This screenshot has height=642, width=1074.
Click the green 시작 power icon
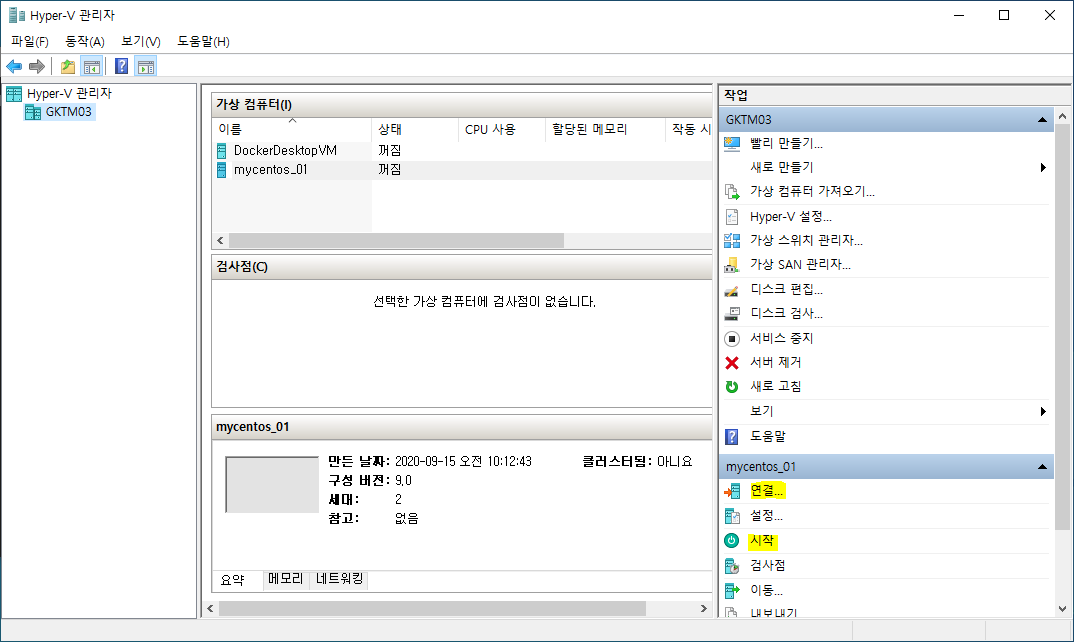pyautogui.click(x=732, y=541)
